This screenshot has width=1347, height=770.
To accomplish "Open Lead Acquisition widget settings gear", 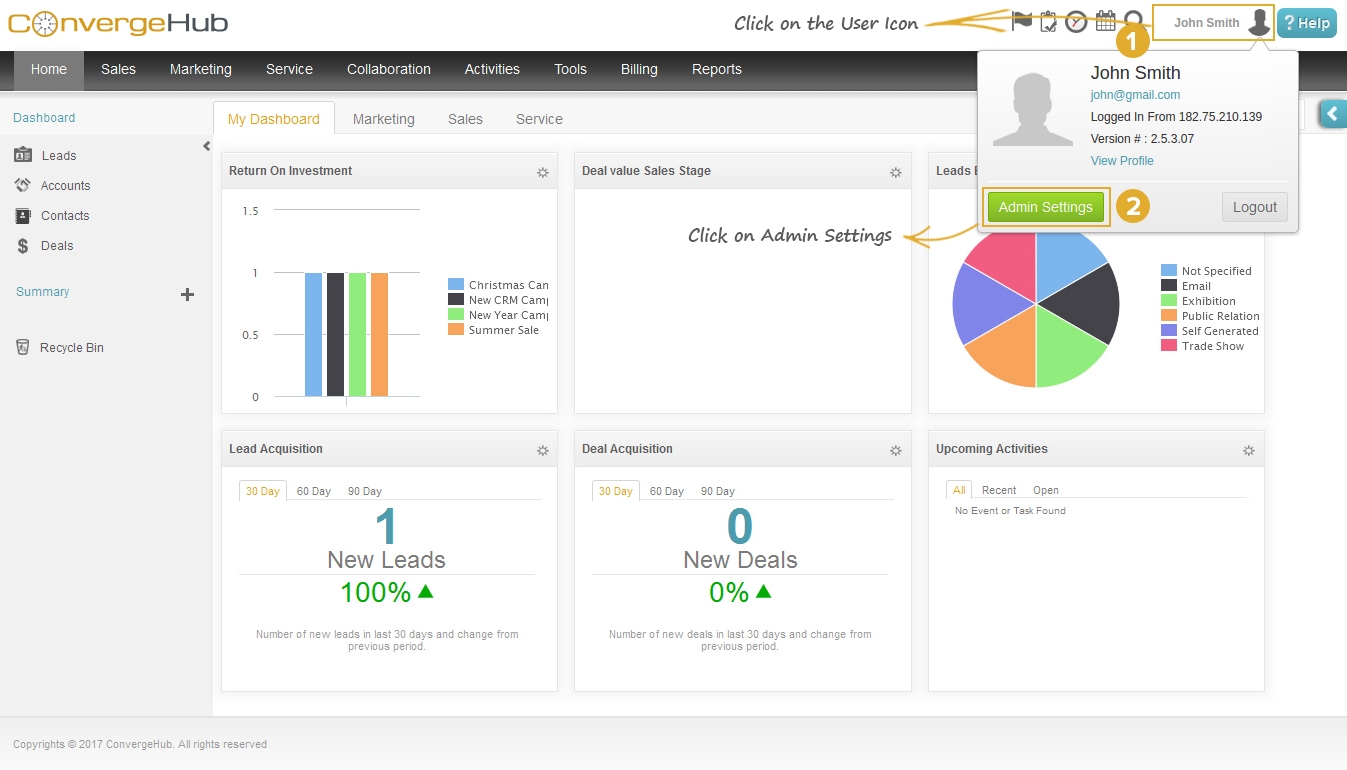I will coord(543,450).
